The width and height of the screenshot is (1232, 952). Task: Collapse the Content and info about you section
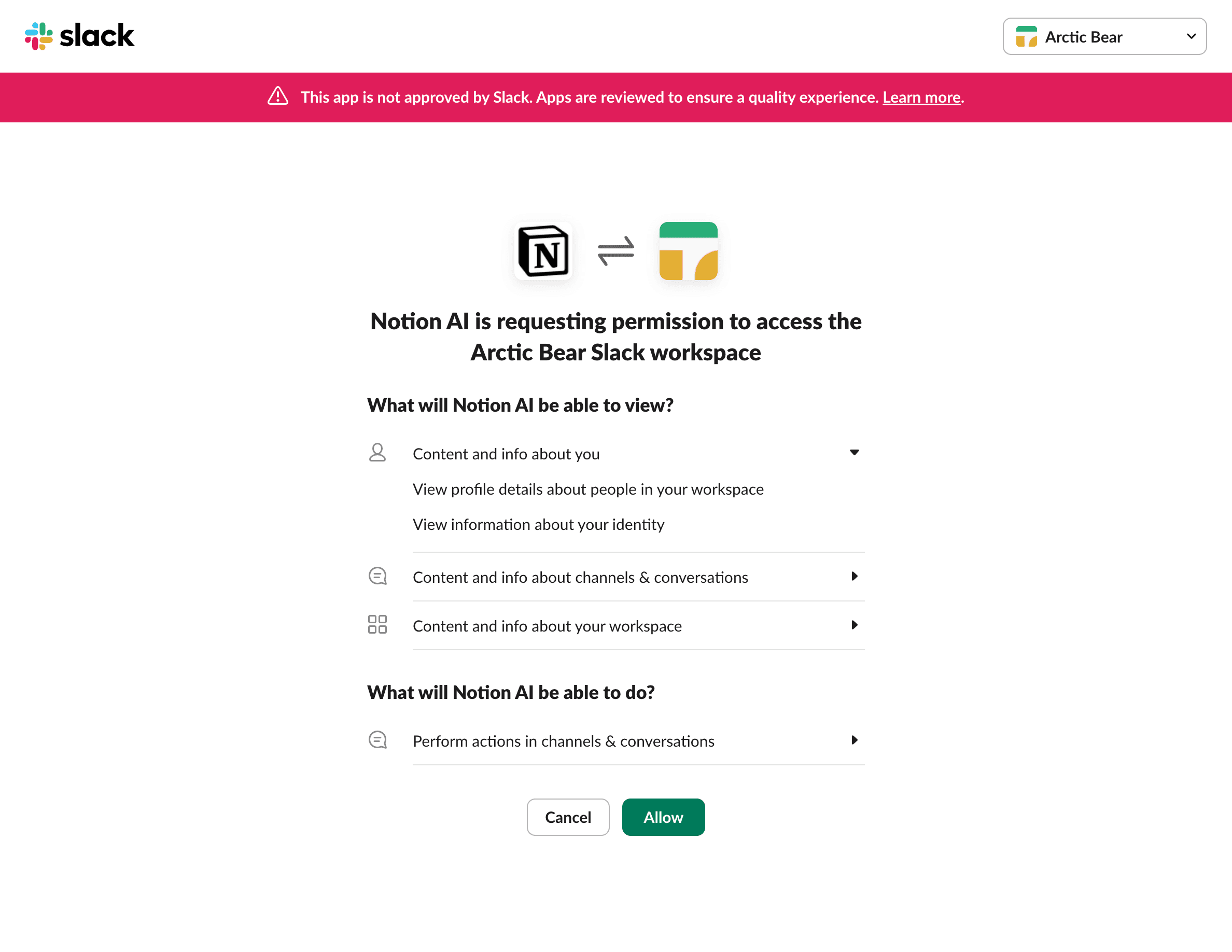[x=855, y=452]
